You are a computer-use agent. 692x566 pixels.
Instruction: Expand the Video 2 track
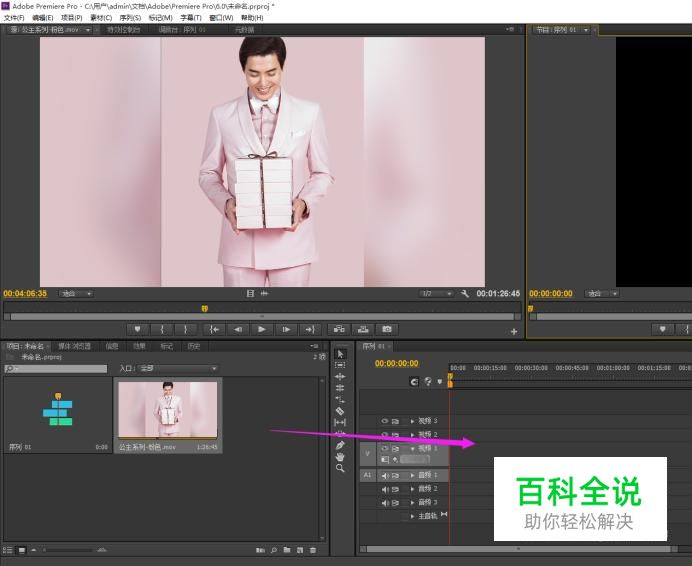pos(412,435)
